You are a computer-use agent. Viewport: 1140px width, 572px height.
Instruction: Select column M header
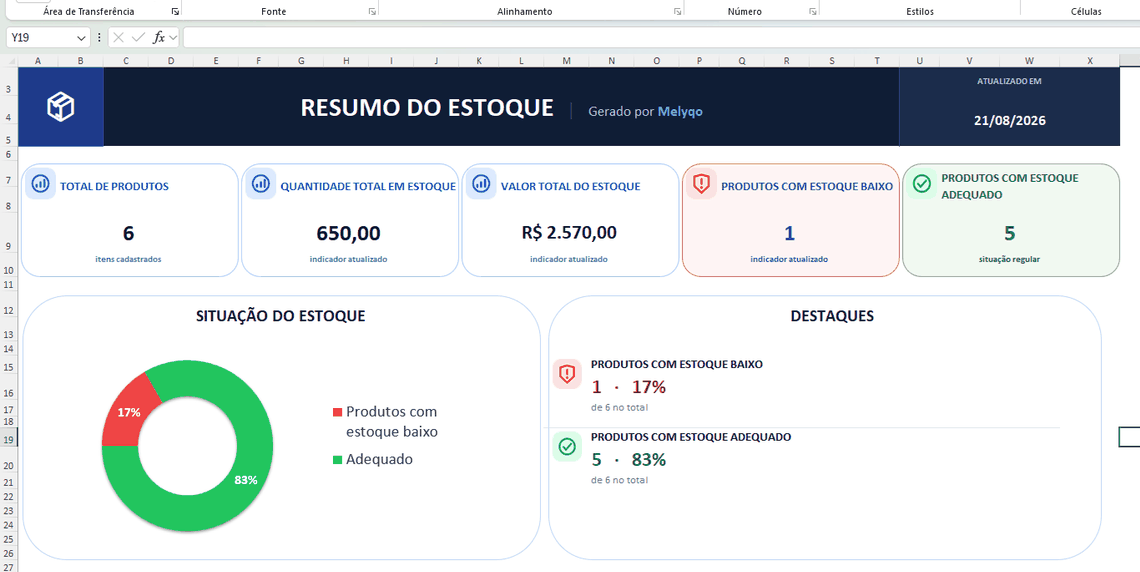[566, 61]
